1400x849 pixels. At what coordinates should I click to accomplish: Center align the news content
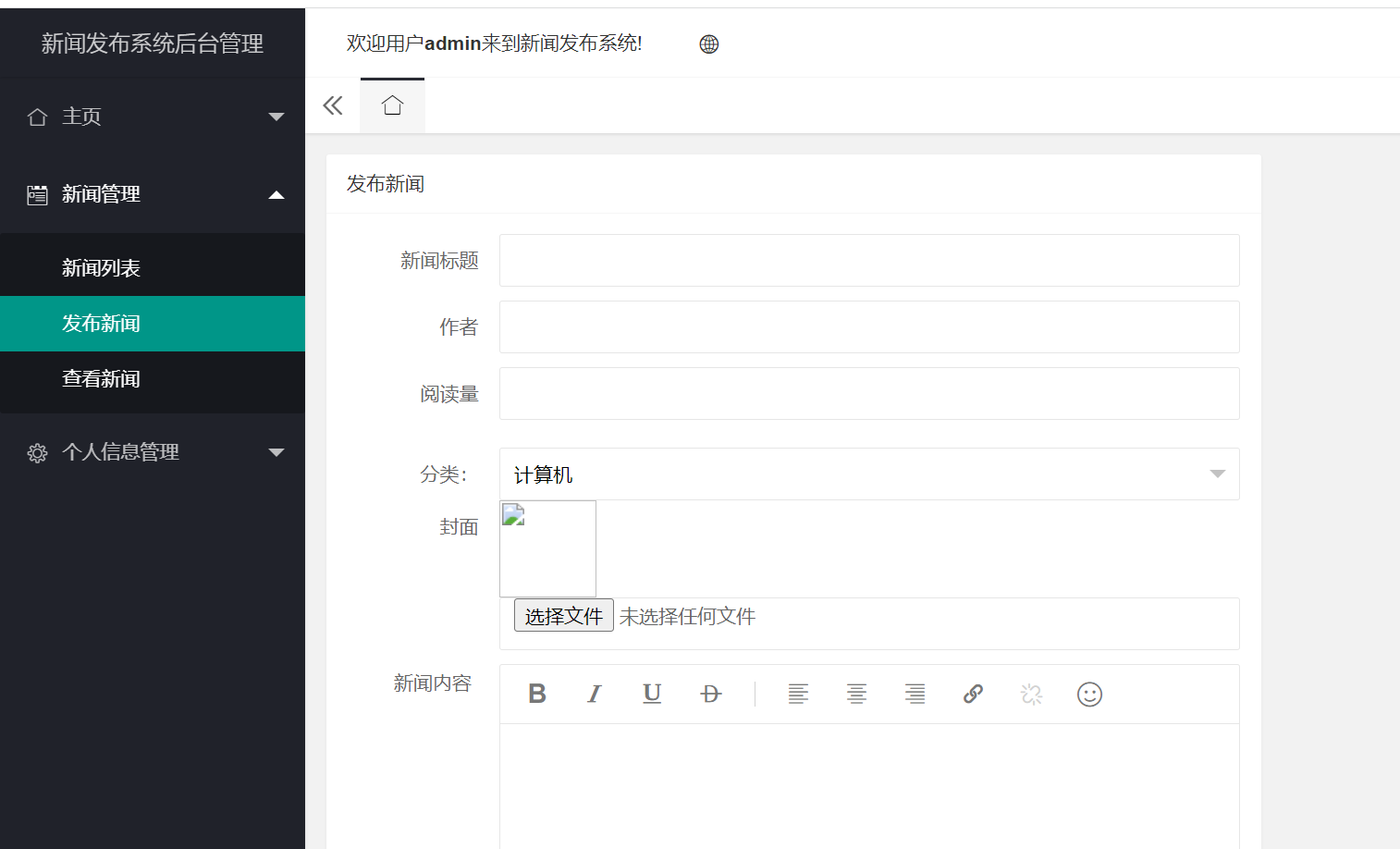856,694
